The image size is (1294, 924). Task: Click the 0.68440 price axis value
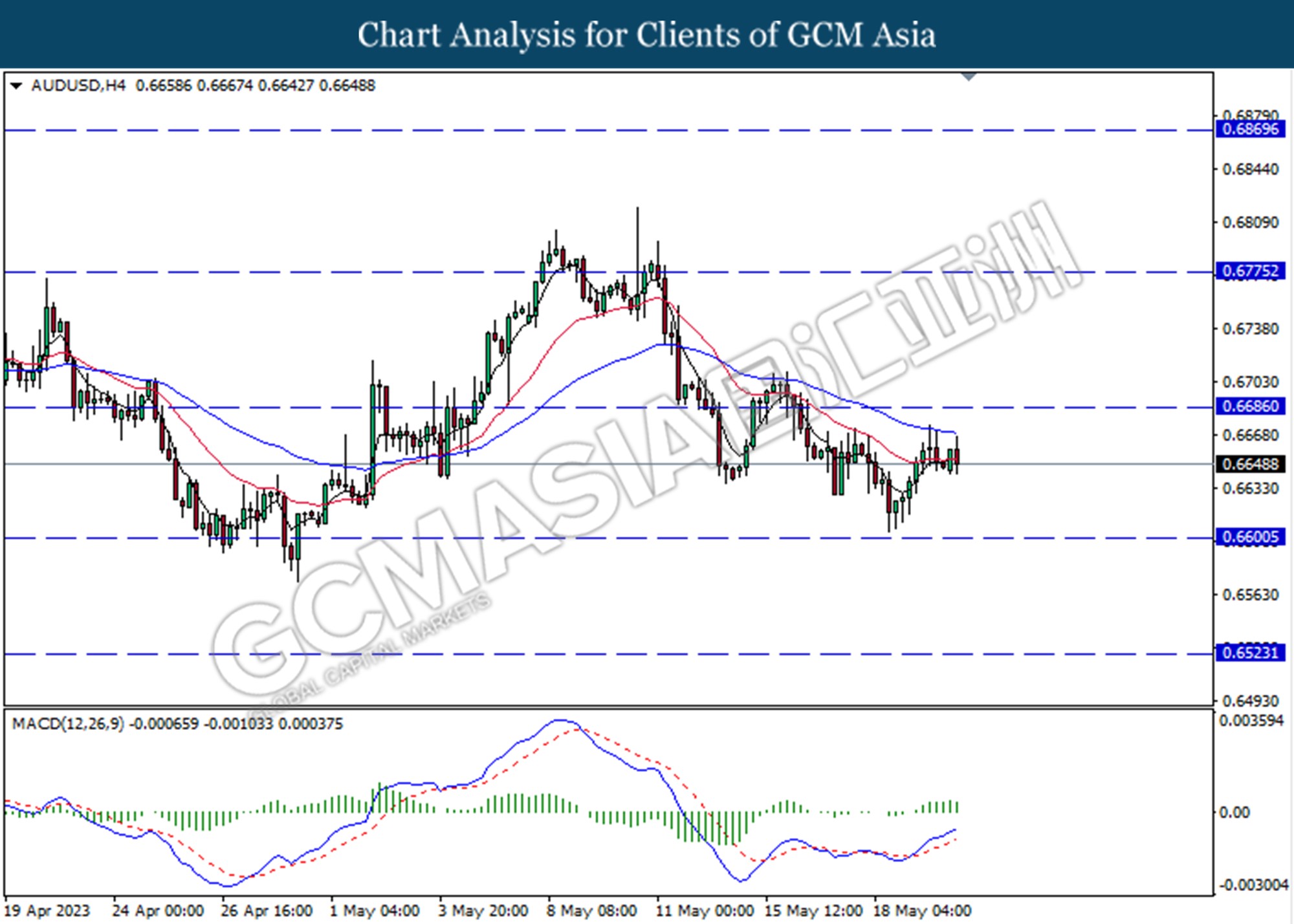tap(1250, 170)
